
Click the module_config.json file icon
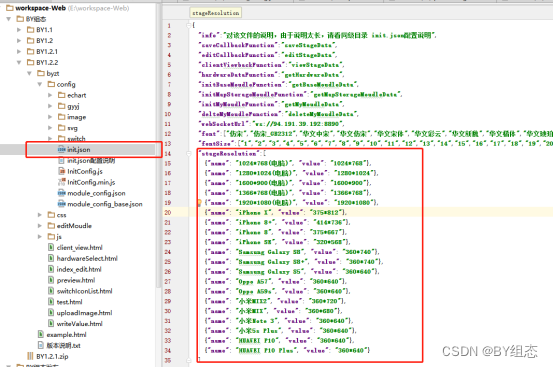[62, 193]
